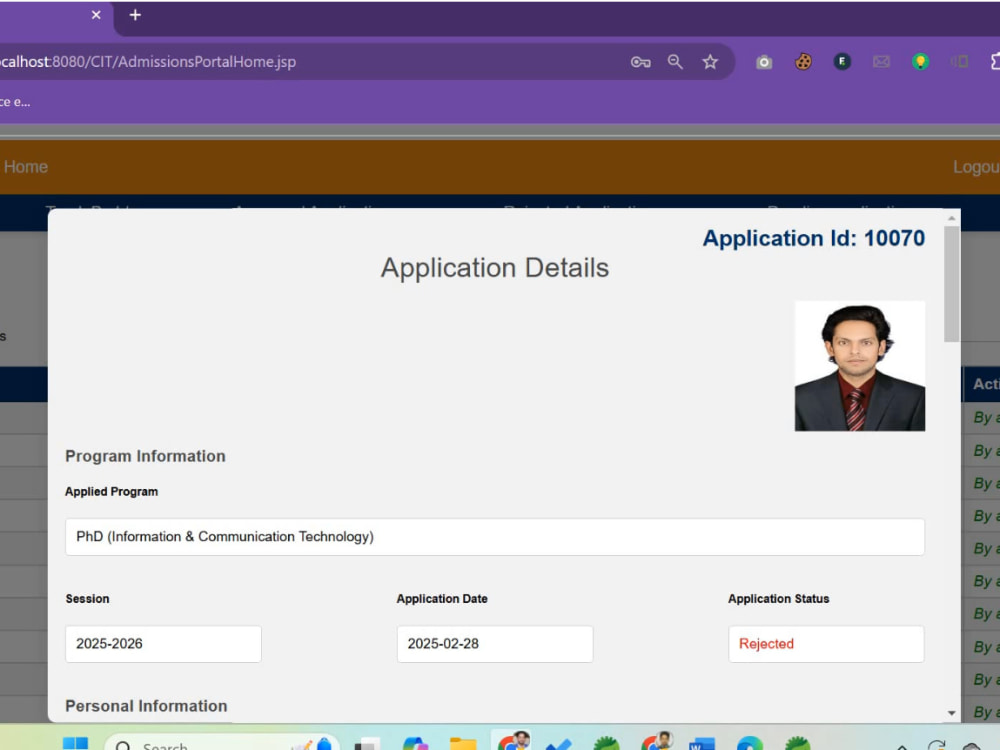The height and width of the screenshot is (750, 1000).
Task: Click the Applied Program field
Action: click(x=495, y=537)
